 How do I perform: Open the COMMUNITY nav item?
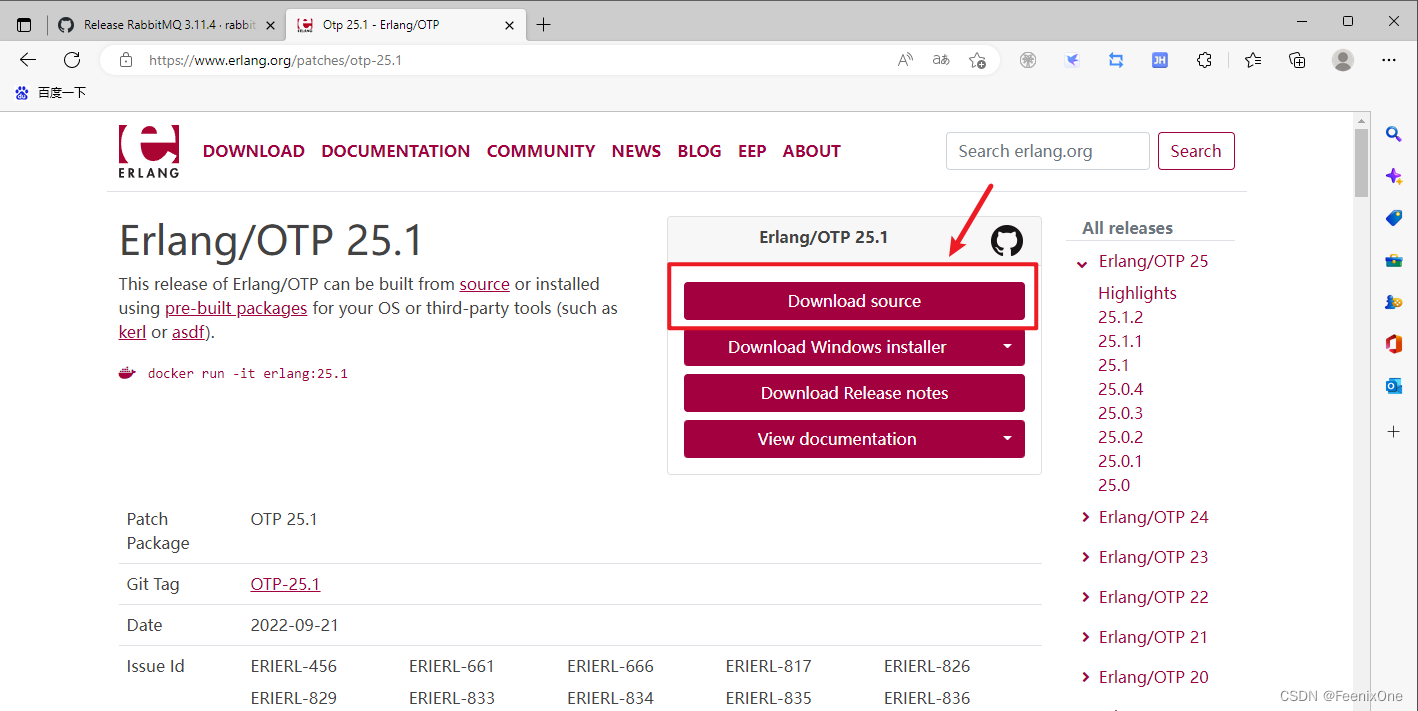point(541,151)
